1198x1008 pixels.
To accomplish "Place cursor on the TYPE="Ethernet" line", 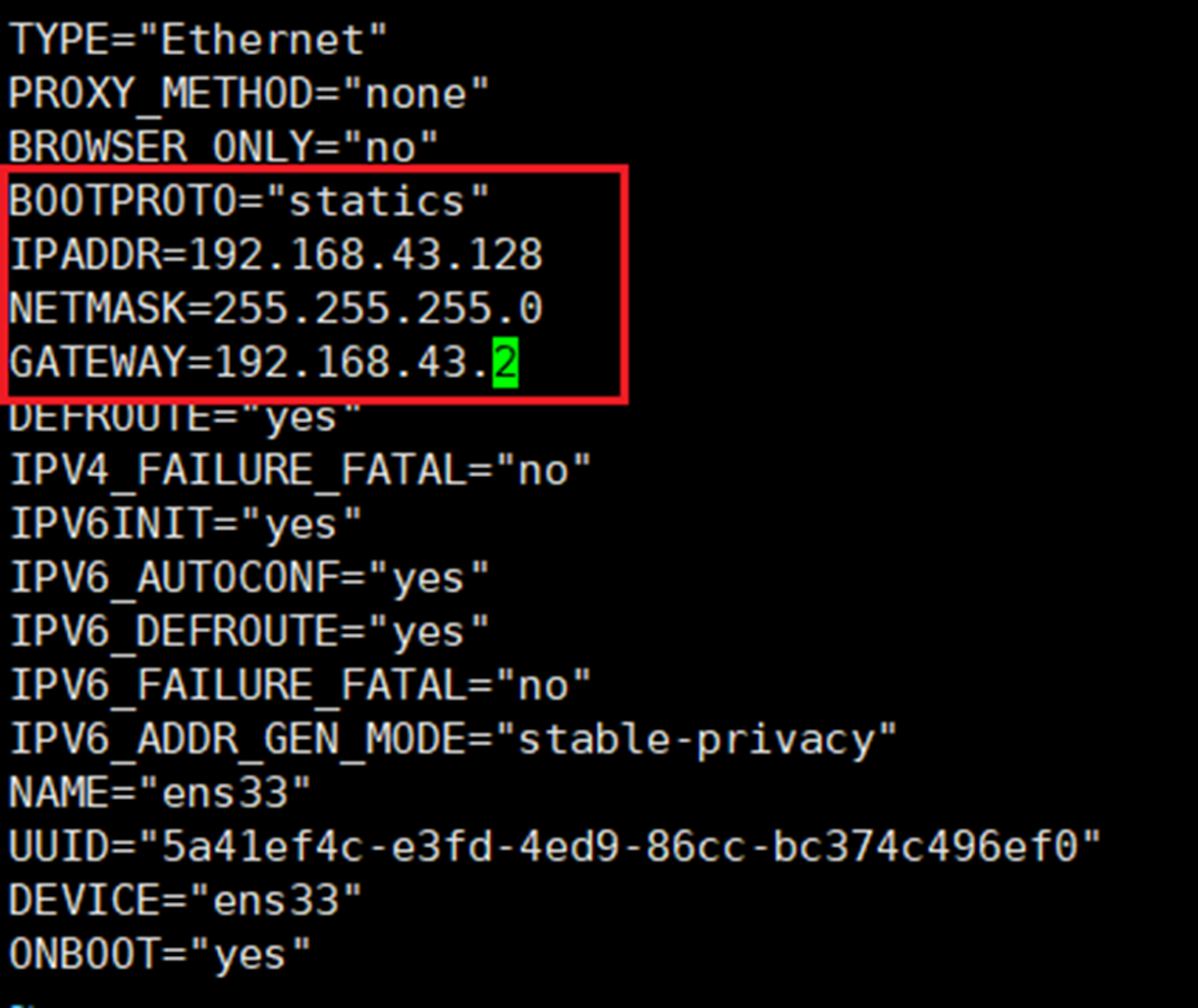I will pos(198,40).
